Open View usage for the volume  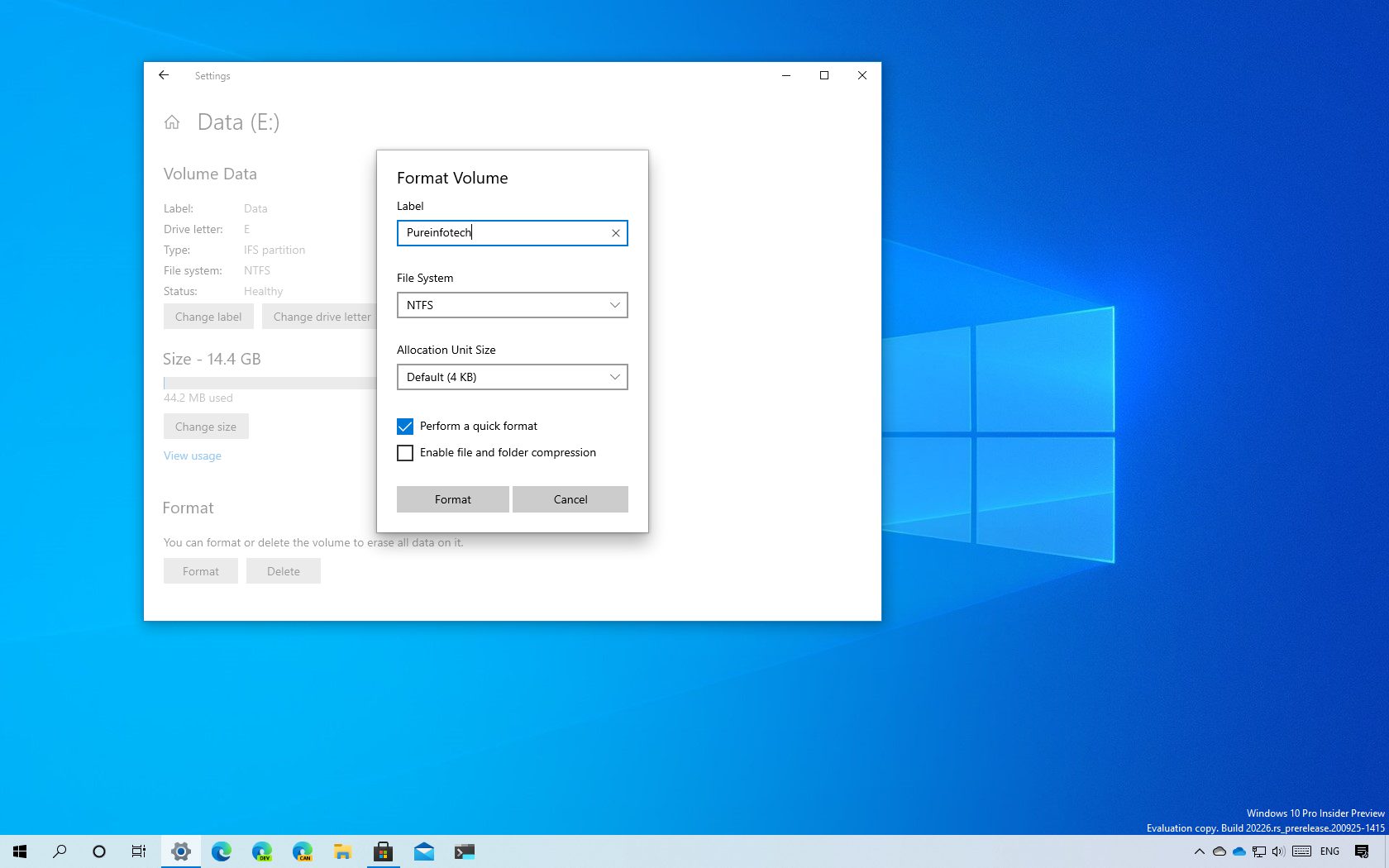click(x=192, y=455)
